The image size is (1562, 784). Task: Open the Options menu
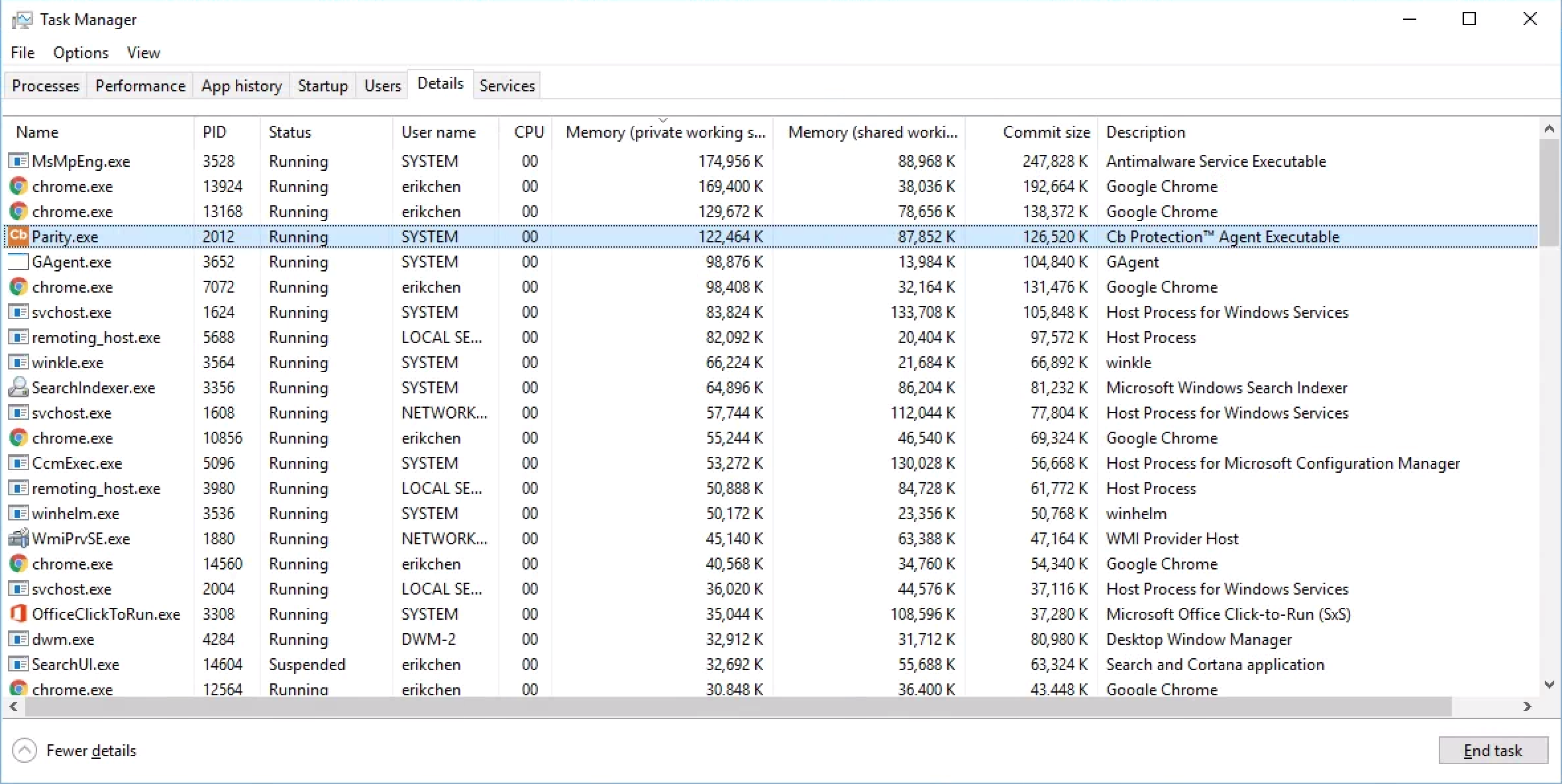pos(79,52)
